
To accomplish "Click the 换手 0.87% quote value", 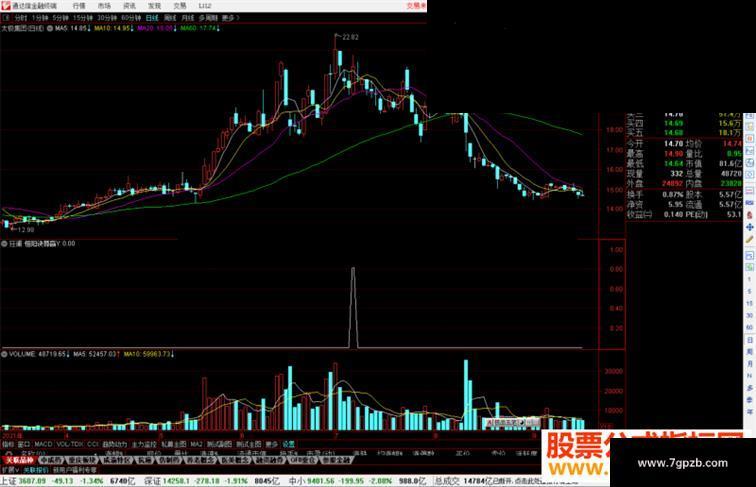I will 673,194.
